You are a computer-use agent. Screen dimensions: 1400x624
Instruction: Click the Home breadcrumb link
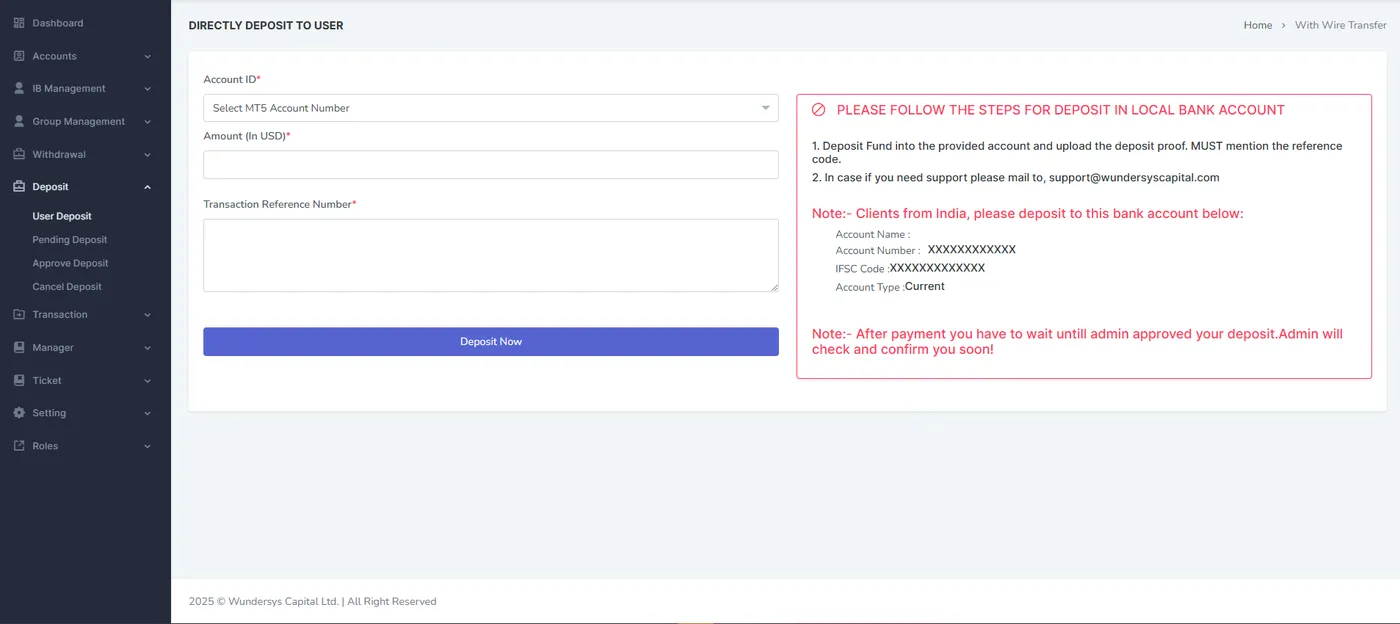click(1258, 25)
